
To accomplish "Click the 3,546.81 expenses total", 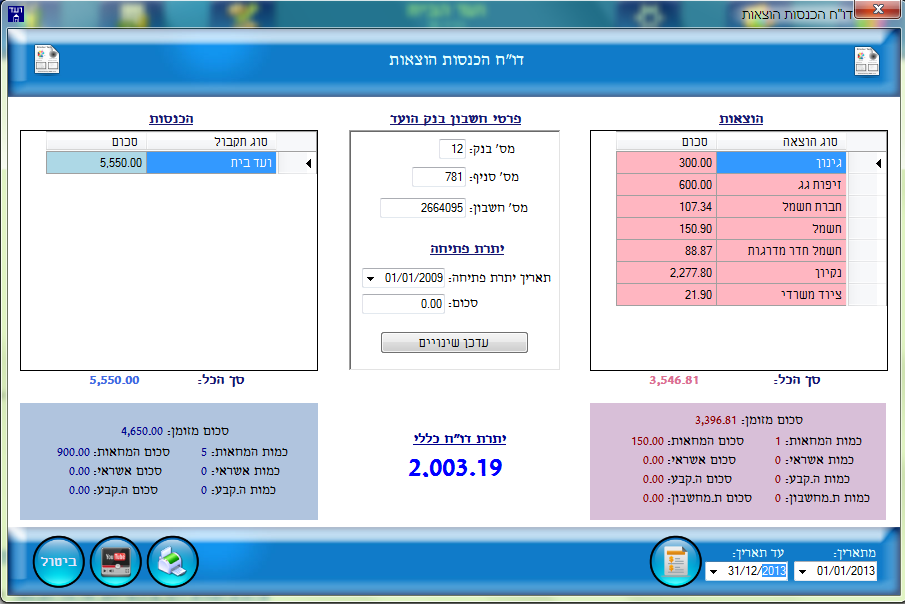I will [x=674, y=380].
